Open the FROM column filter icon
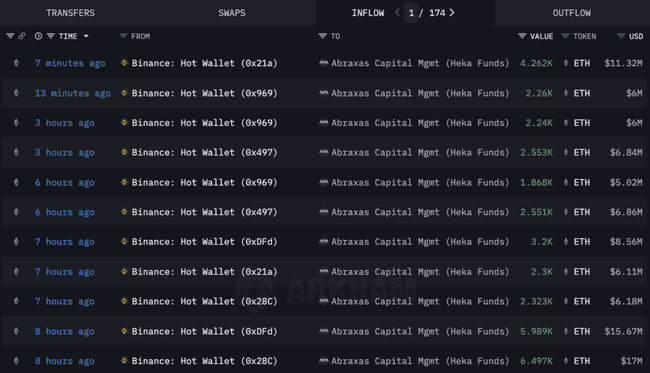650x373 pixels. [123, 36]
